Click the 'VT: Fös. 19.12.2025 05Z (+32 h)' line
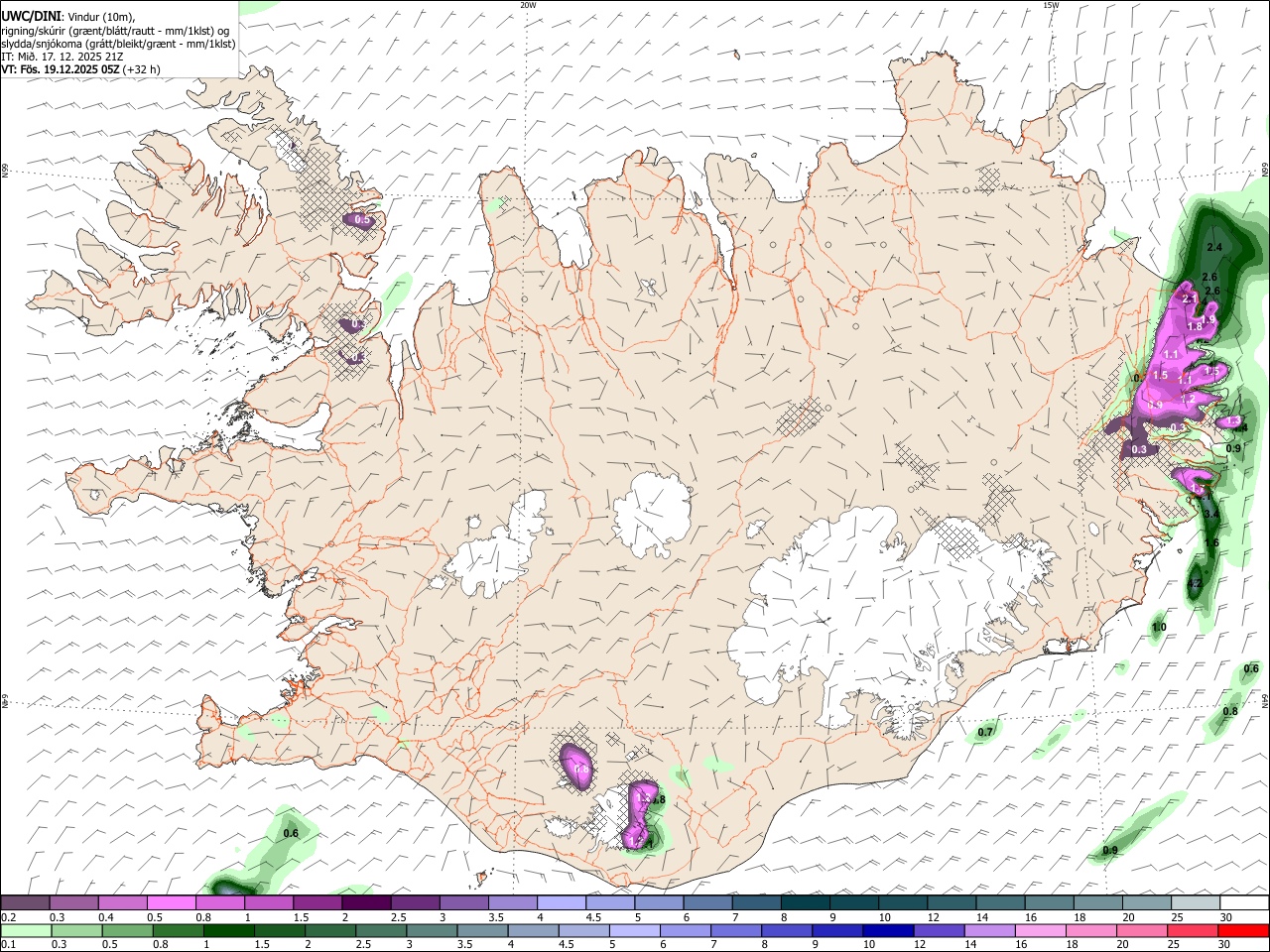The image size is (1270, 952). coord(80,69)
